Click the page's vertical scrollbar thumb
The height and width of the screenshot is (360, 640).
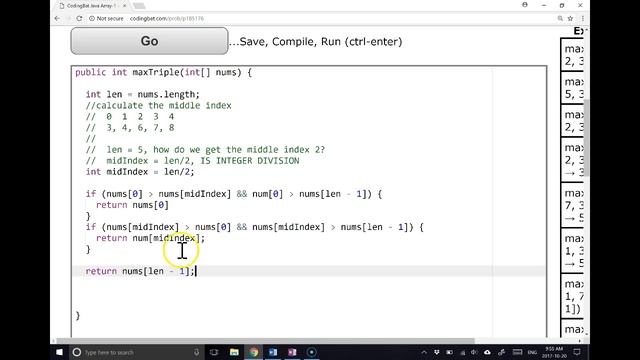[587, 138]
